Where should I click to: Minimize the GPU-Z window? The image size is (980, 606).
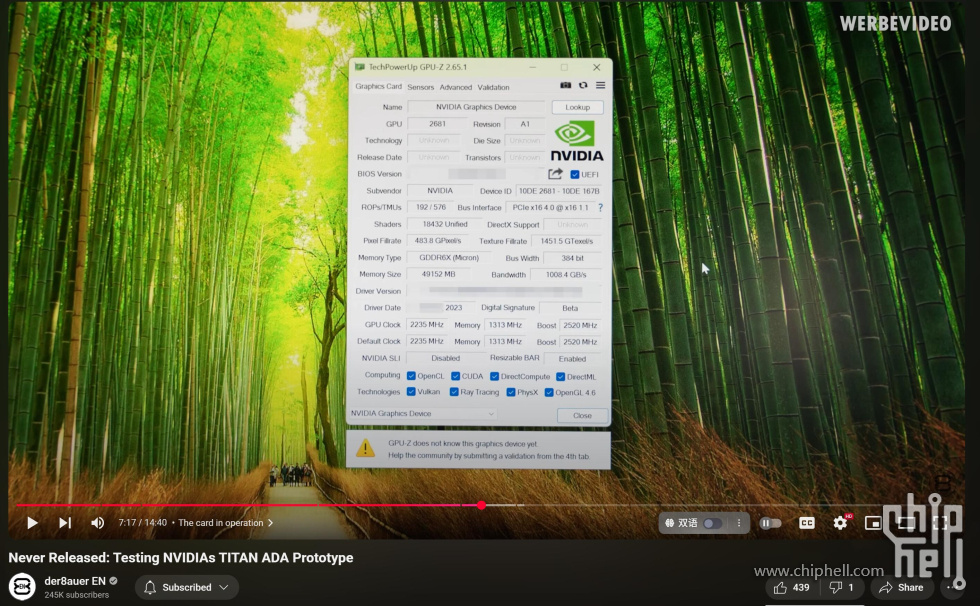pos(532,67)
